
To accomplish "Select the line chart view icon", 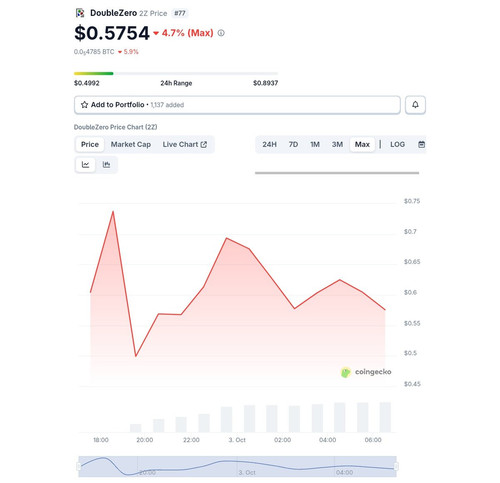I will pos(85,165).
